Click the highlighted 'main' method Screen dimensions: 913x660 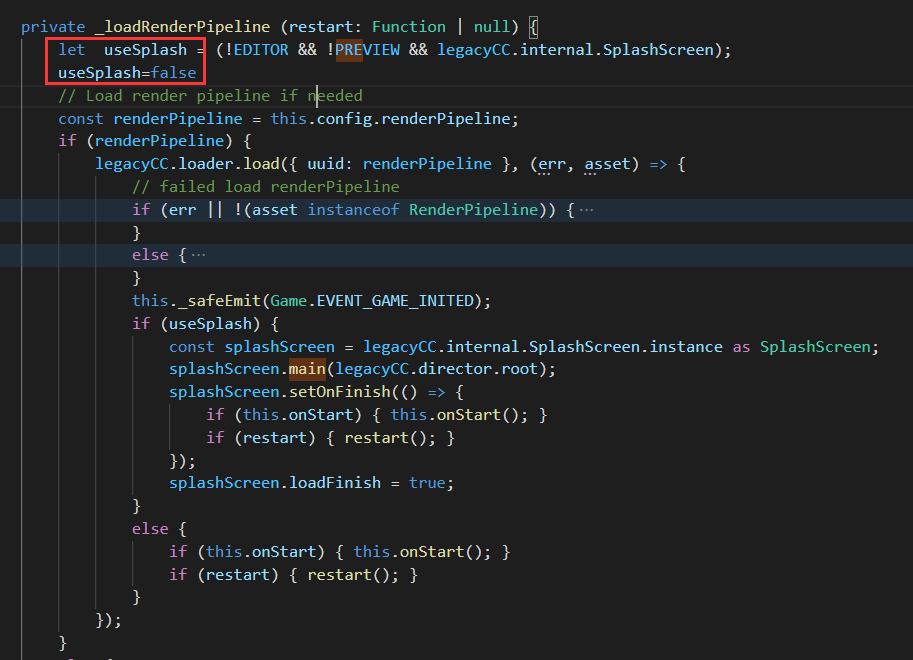click(307, 369)
